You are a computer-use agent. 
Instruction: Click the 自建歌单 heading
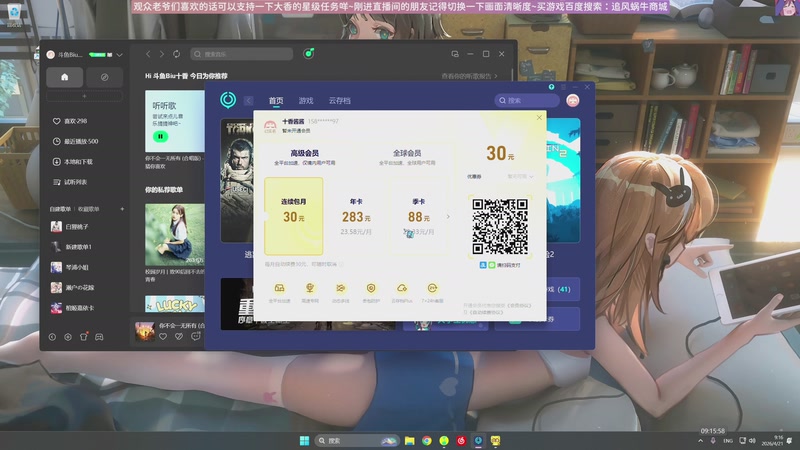pyautogui.click(x=60, y=209)
